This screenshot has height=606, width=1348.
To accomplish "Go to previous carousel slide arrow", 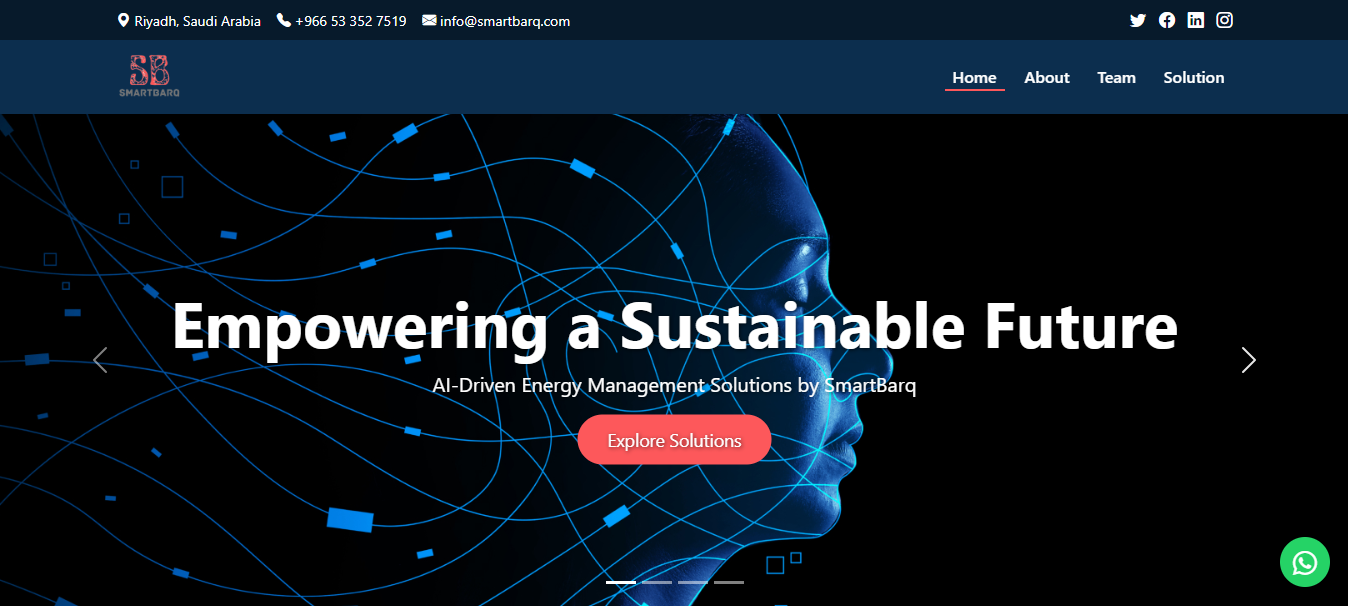I will 100,360.
